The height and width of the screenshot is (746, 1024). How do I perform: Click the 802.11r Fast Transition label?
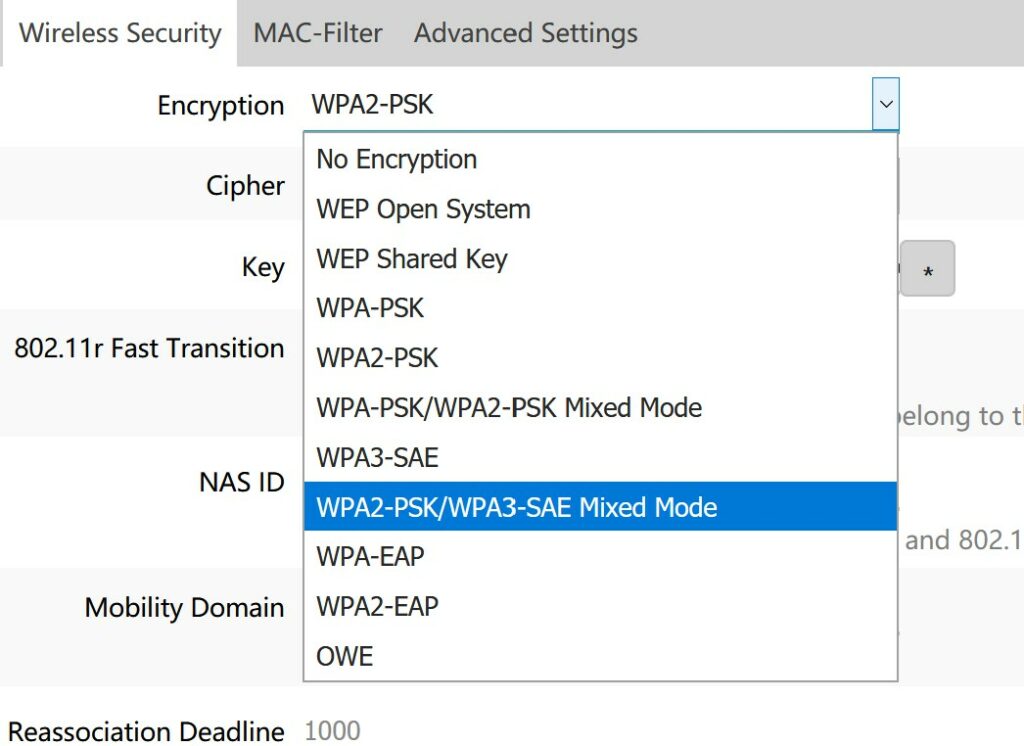(x=149, y=348)
